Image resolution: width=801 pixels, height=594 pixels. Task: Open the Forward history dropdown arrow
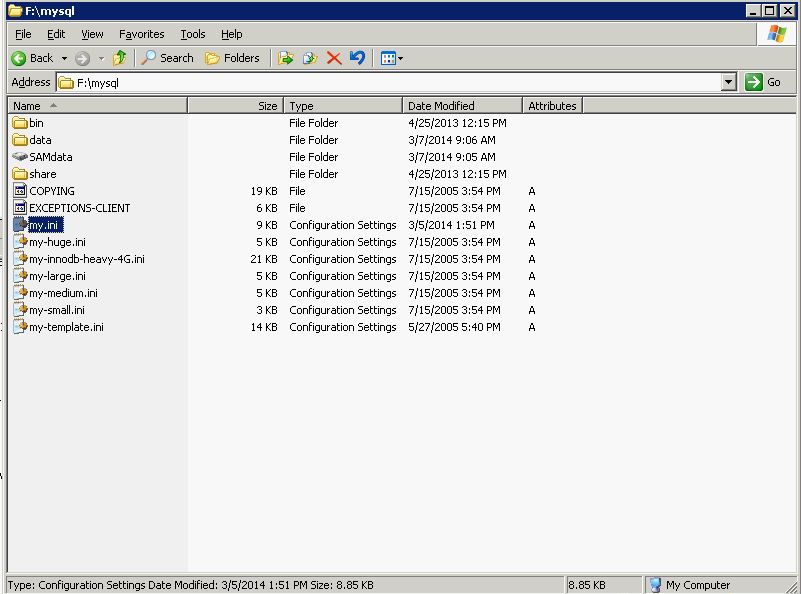pyautogui.click(x=101, y=59)
